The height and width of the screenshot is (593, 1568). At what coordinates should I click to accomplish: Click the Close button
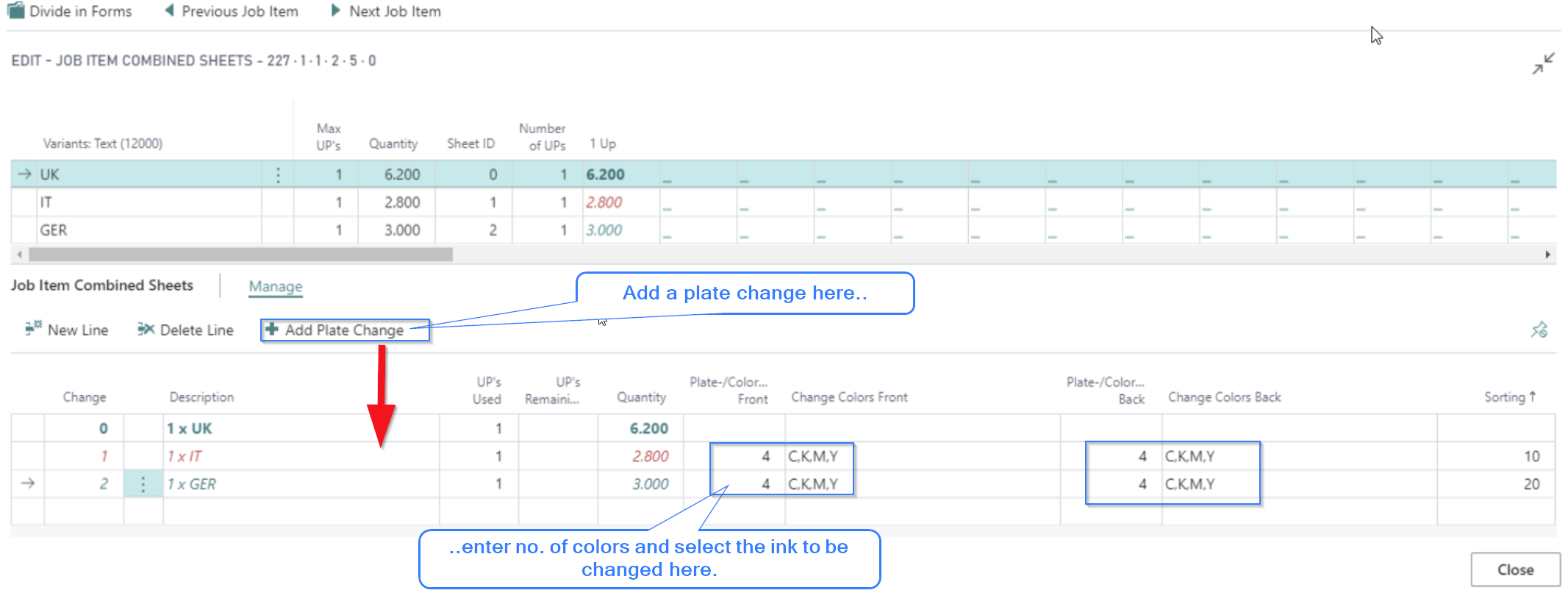tap(1515, 569)
